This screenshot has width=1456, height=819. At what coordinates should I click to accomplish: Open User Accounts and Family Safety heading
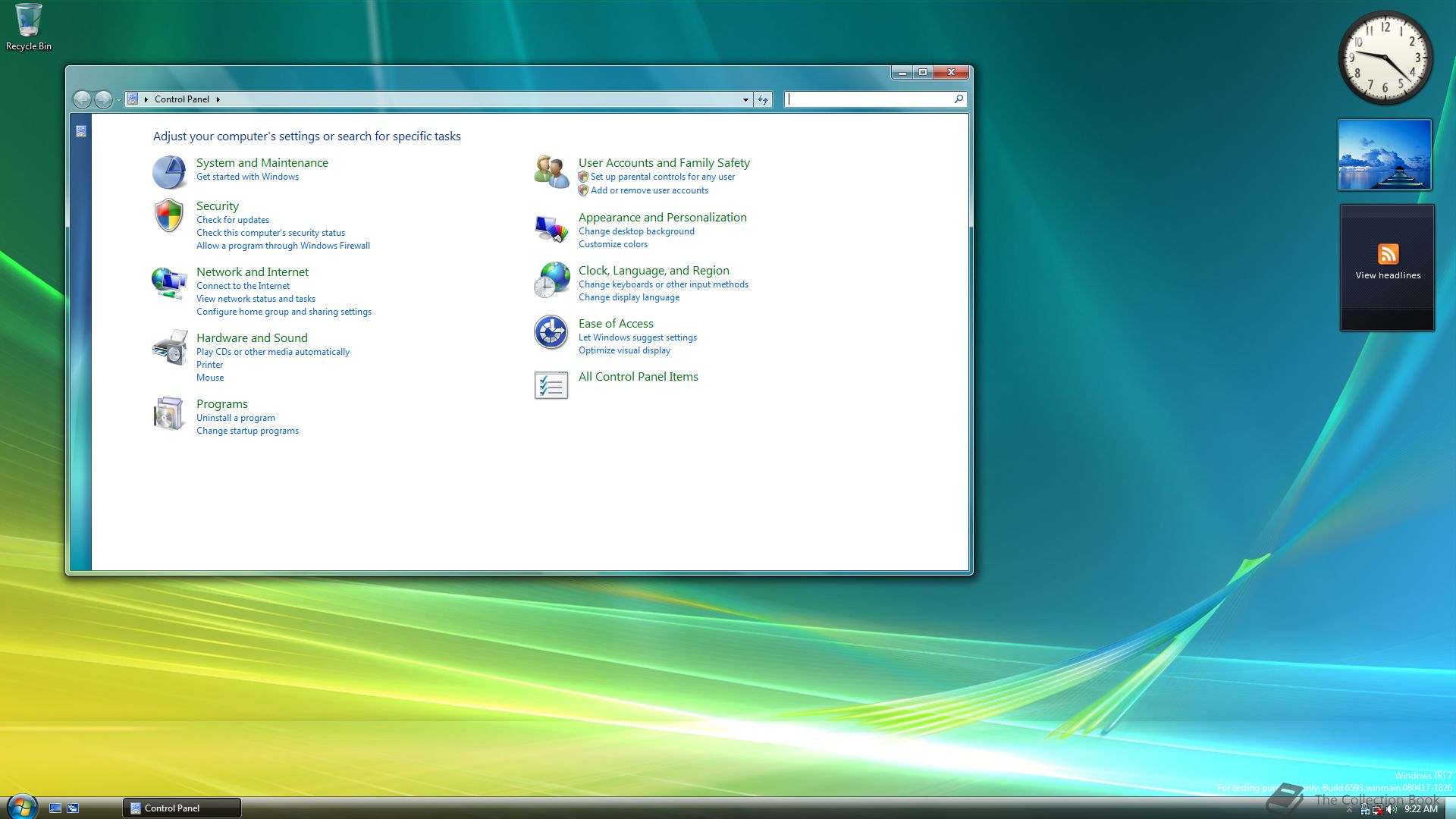664,162
